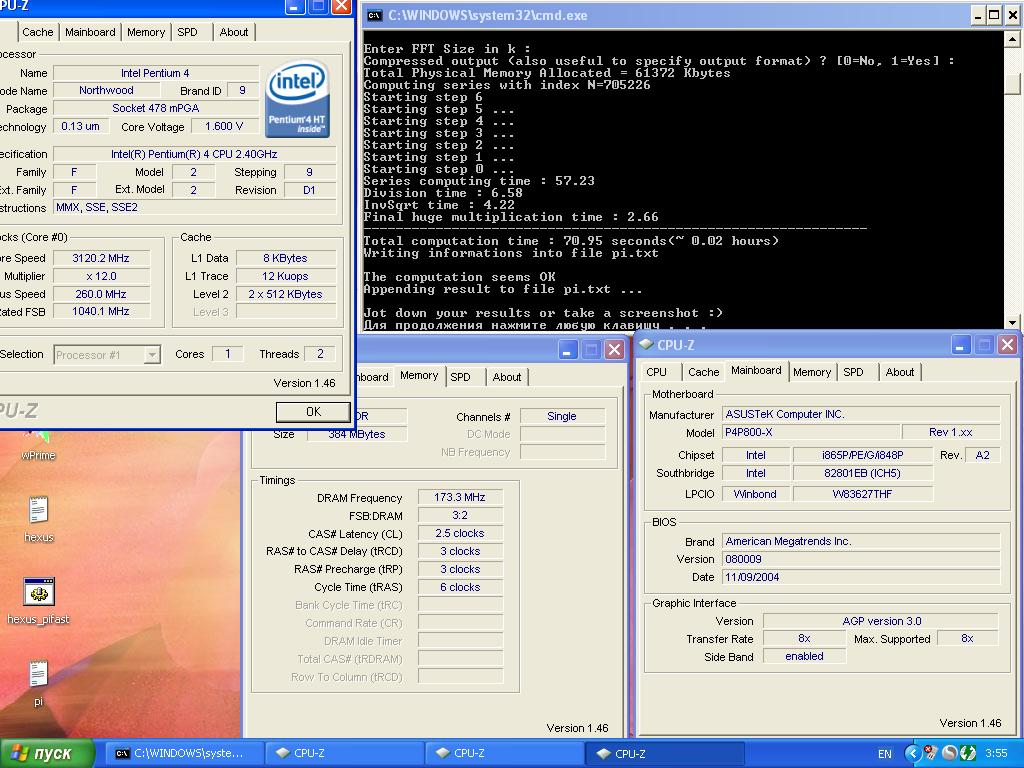The width and height of the screenshot is (1024, 768).
Task: Click the southbridge value 82801EB (ICH5)
Action: (863, 473)
